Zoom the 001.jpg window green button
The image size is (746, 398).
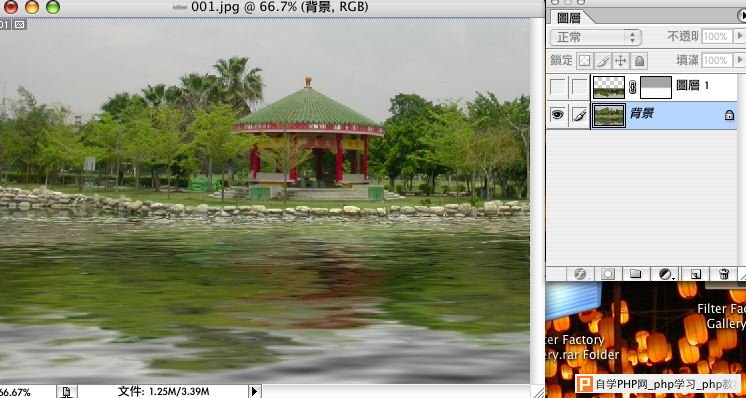tap(53, 7)
